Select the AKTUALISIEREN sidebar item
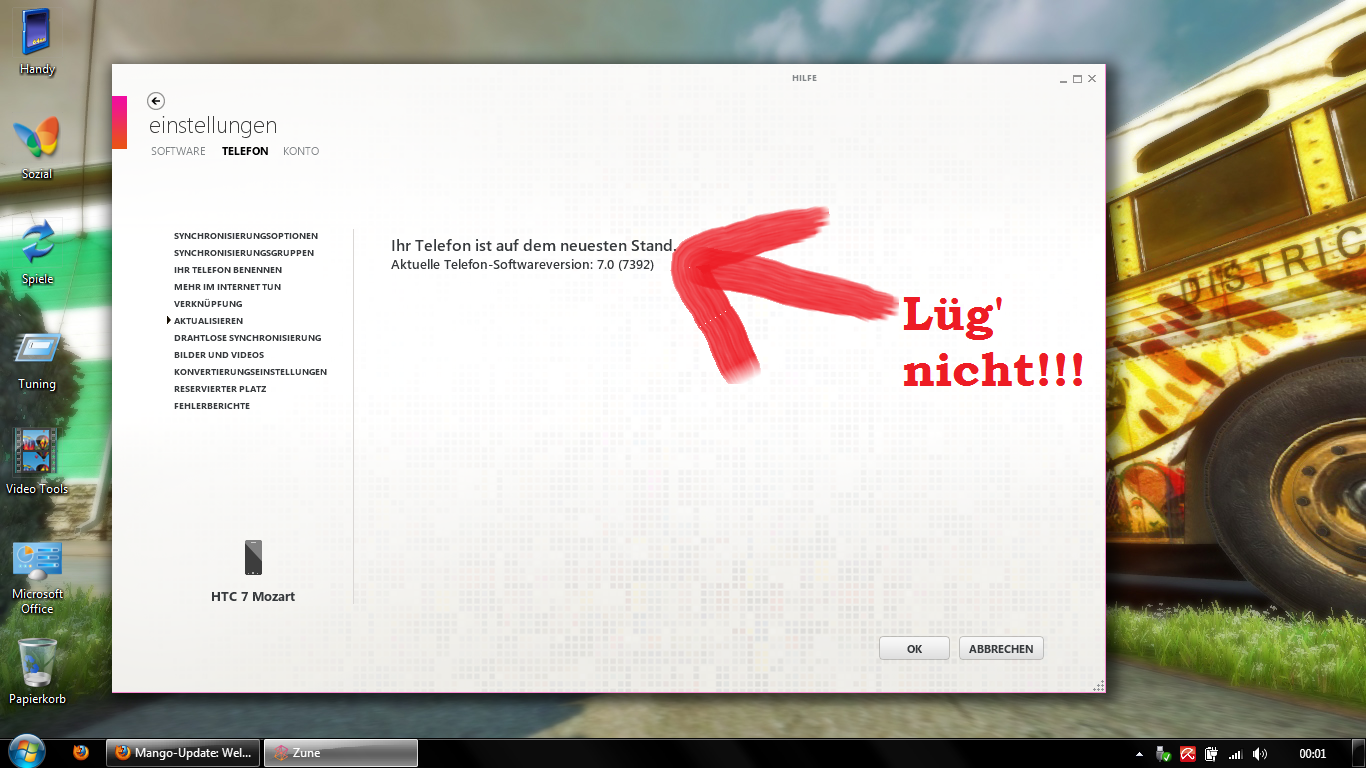The height and width of the screenshot is (768, 1366). coord(208,321)
